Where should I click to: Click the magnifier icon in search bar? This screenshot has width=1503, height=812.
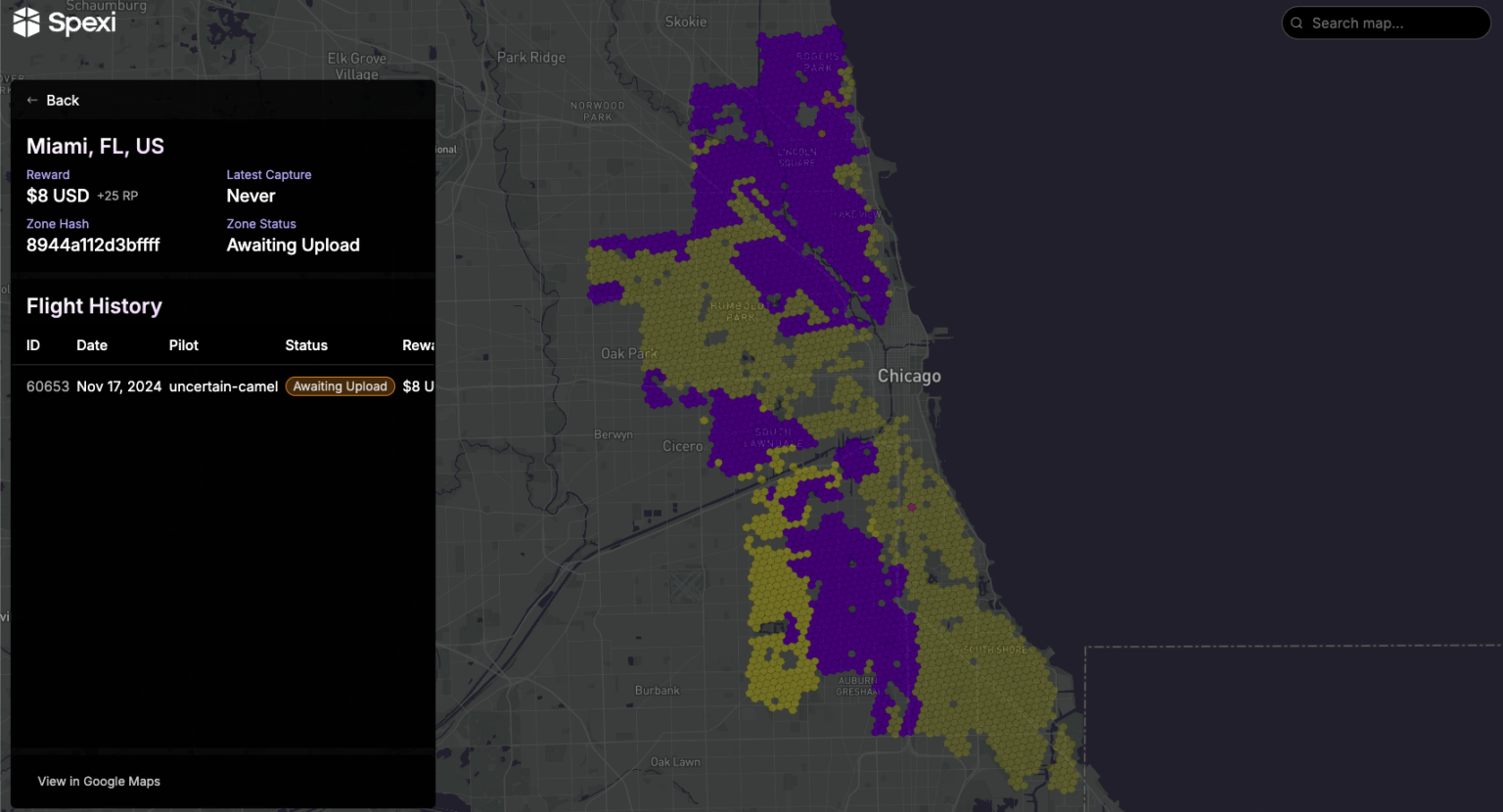1297,23
